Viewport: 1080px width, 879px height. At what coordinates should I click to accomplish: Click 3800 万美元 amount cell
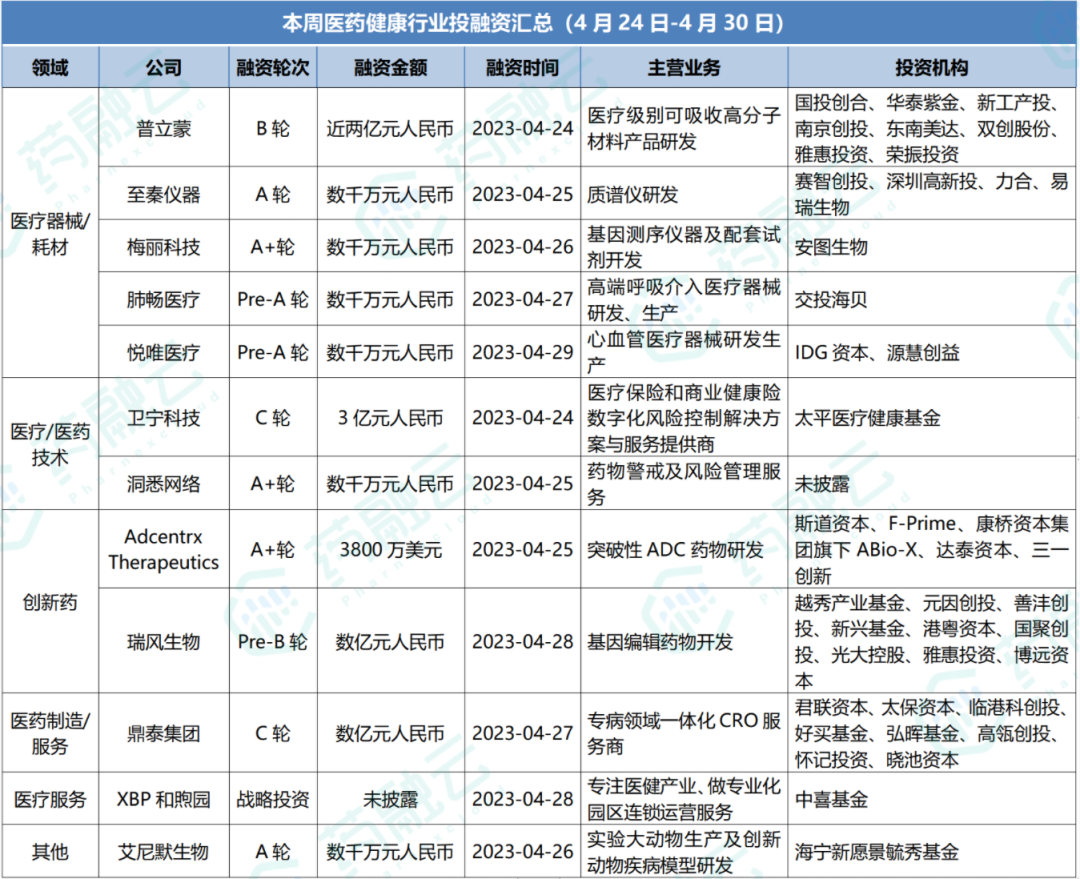(391, 549)
